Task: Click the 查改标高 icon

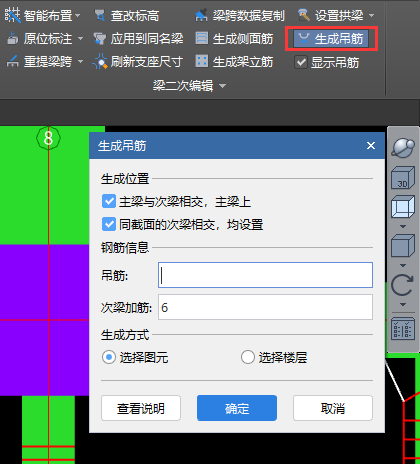Action: pyautogui.click(x=99, y=15)
